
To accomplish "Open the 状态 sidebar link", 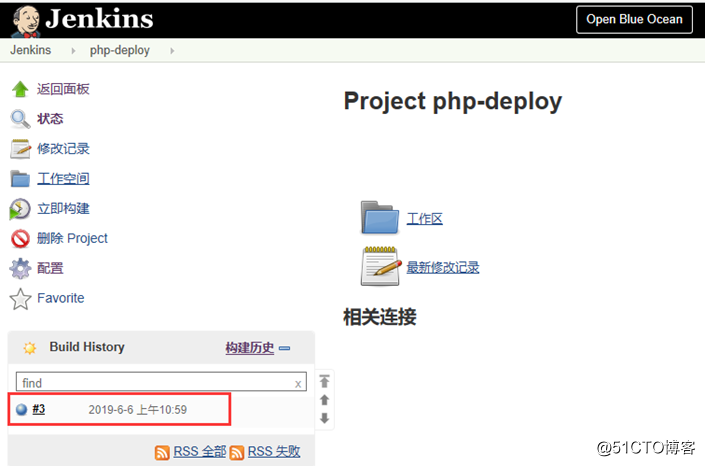I will coord(50,119).
